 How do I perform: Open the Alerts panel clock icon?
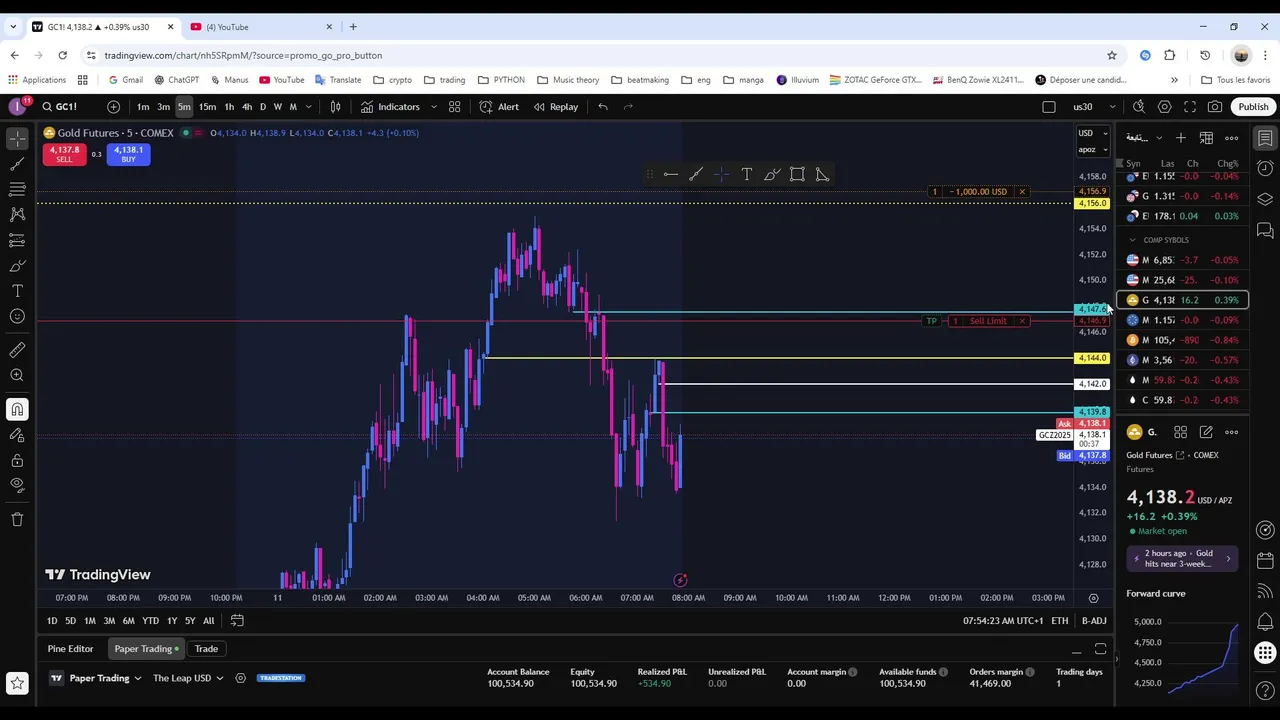(x=1265, y=168)
